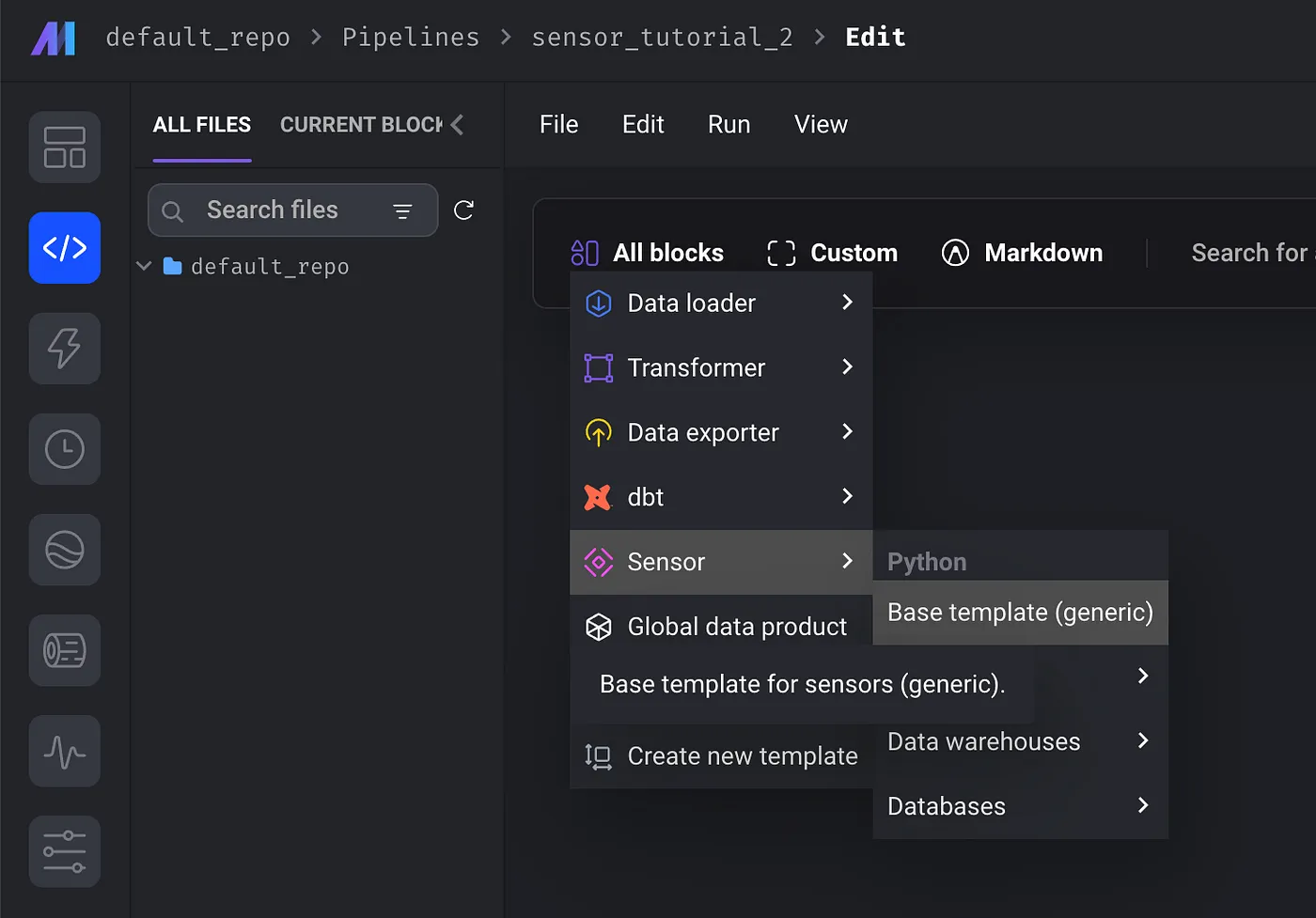This screenshot has height=918, width=1316.
Task: Open the globe-like sidebar icon
Action: click(65, 550)
